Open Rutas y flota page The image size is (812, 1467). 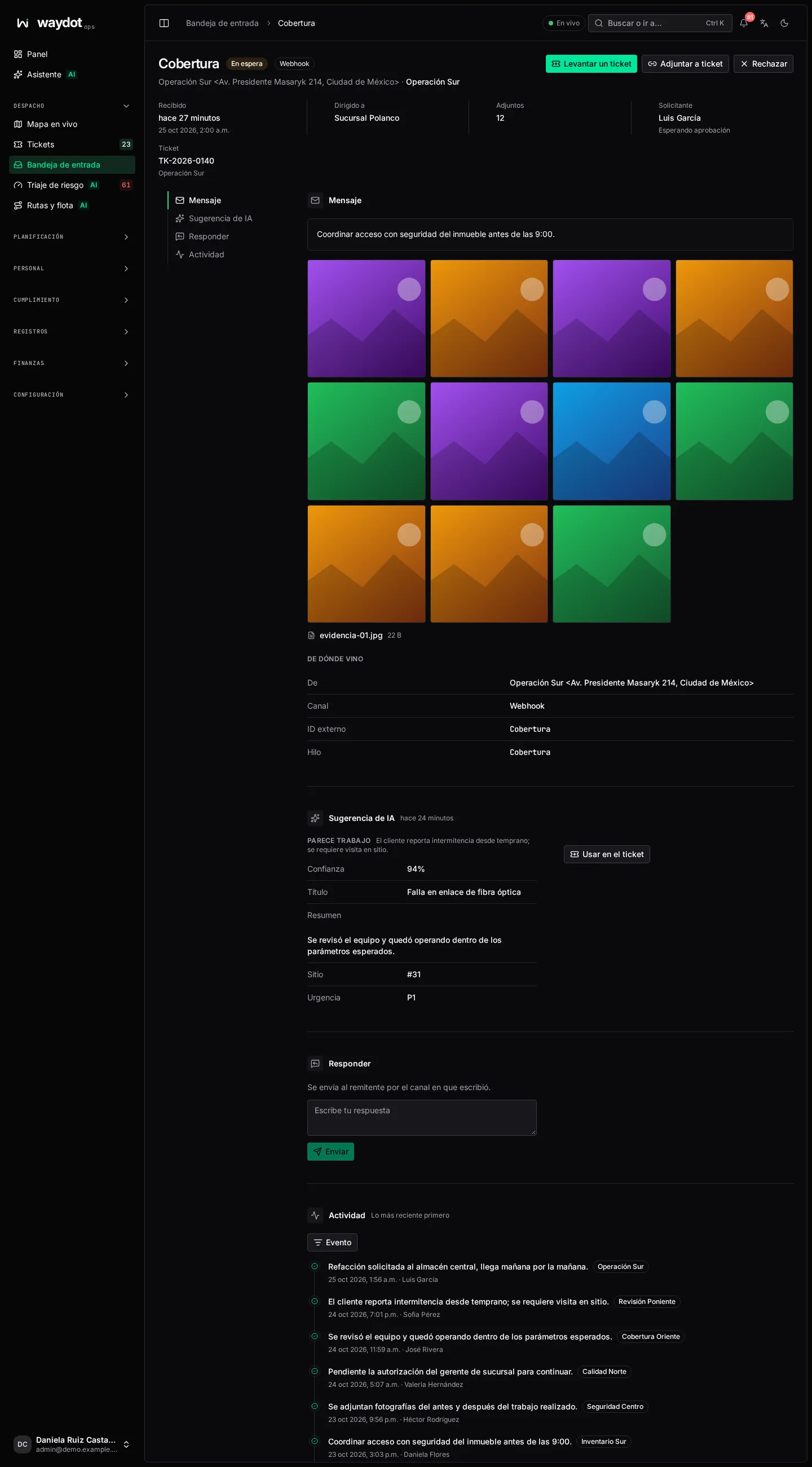click(72, 205)
